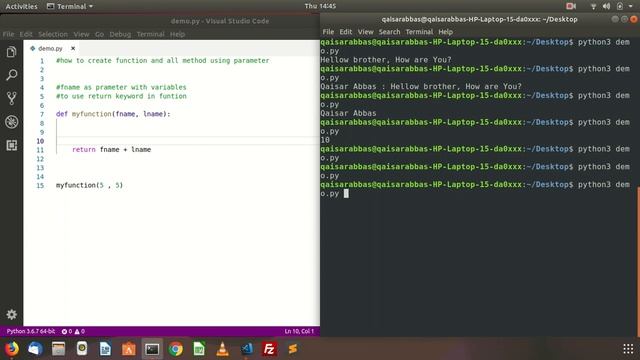This screenshot has height=360, width=640.
Task: Click Ln 10, Col 1 in status bar
Action: [x=299, y=331]
